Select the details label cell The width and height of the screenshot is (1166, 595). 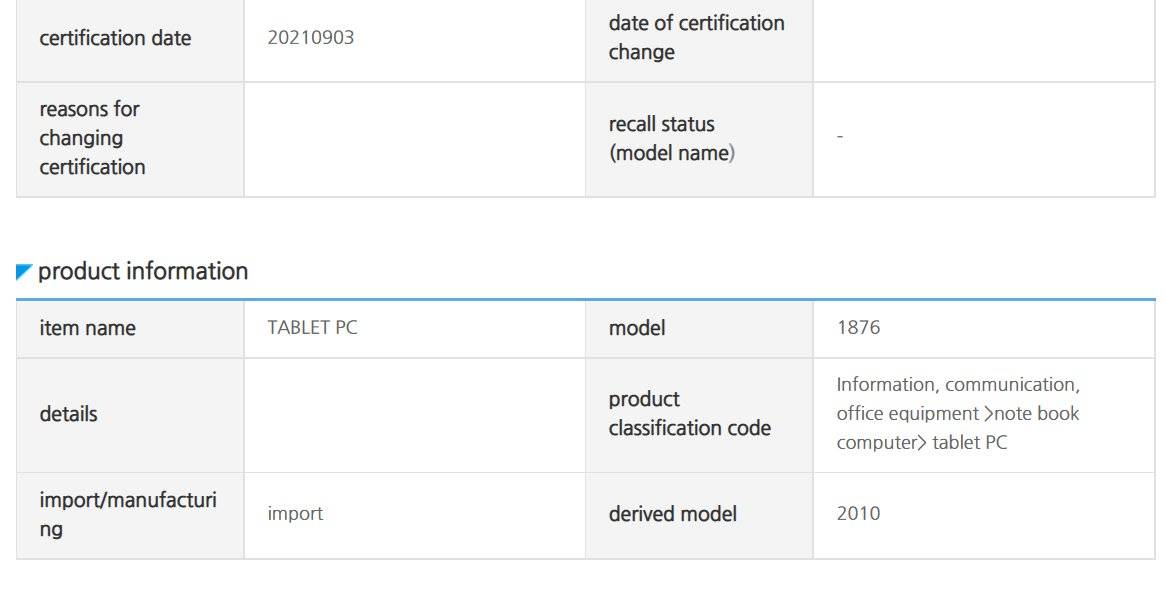(130, 415)
